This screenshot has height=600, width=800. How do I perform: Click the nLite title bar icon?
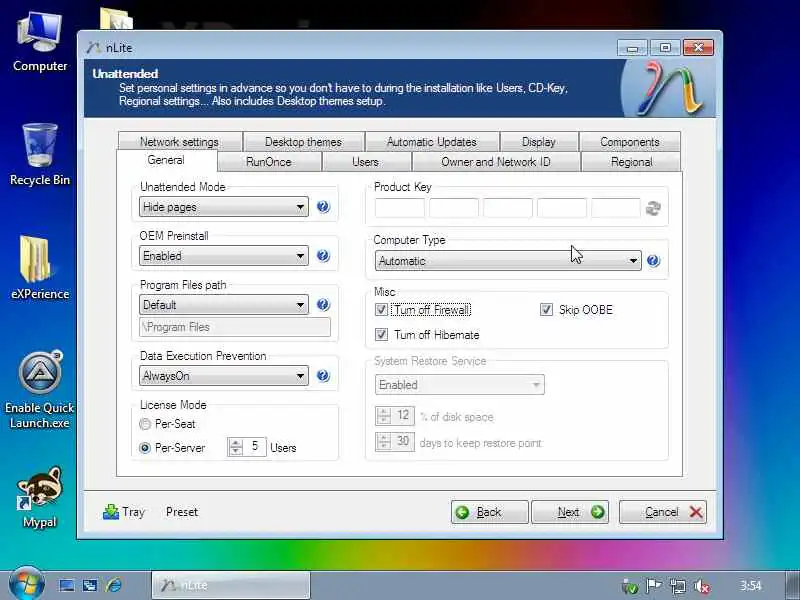(x=93, y=47)
